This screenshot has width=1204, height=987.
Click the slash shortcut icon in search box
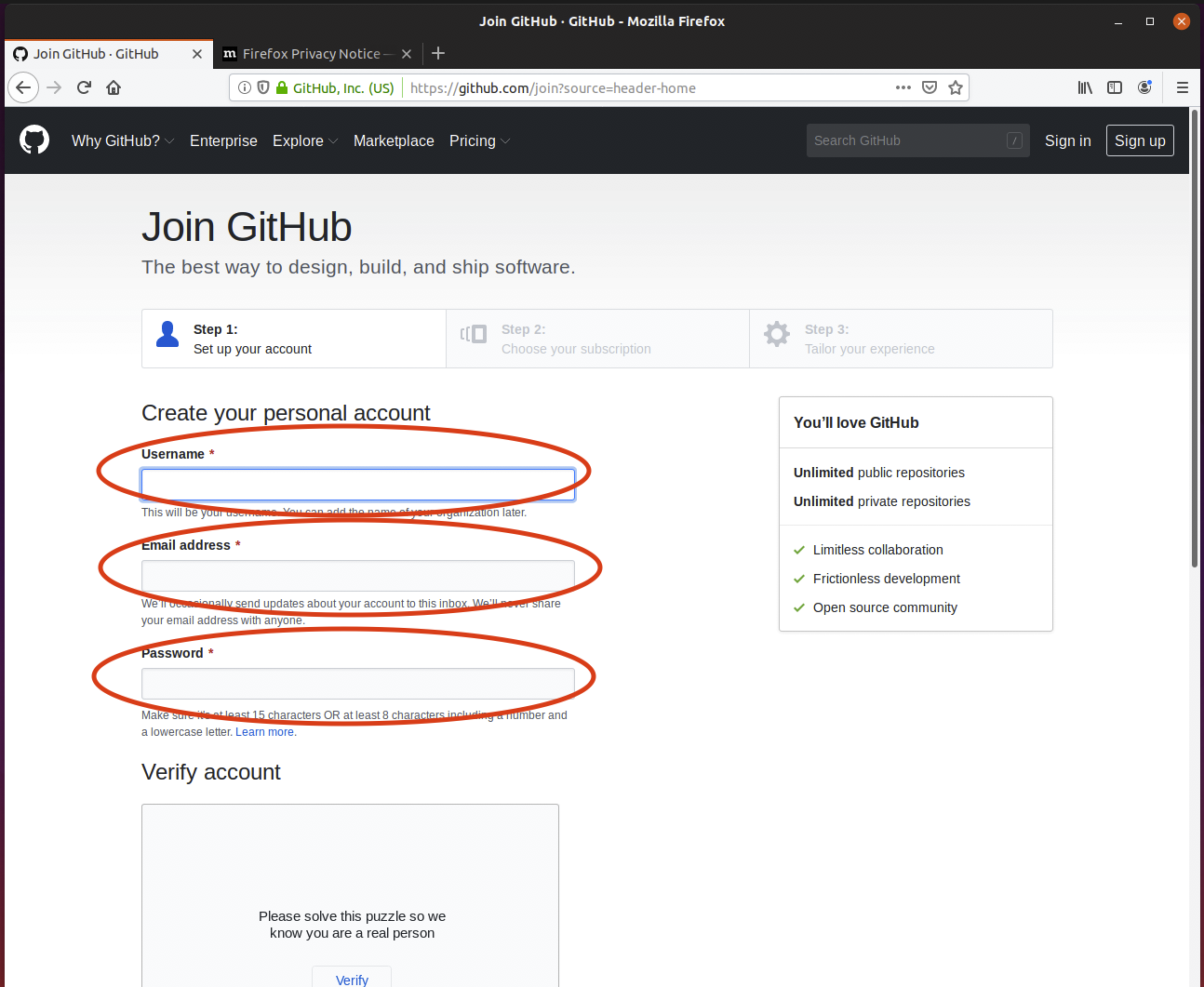click(1014, 140)
